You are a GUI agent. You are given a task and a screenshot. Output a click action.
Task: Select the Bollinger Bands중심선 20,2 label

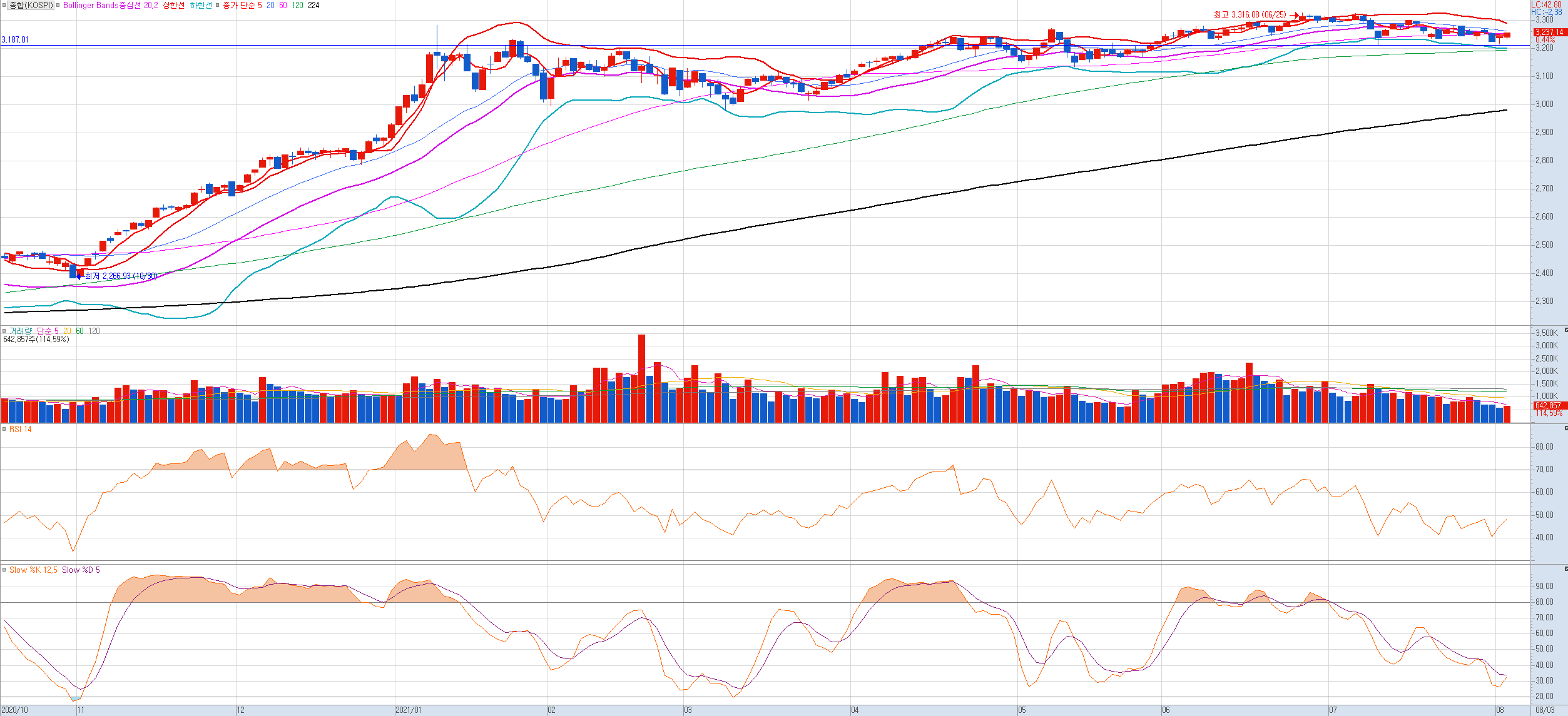click(x=110, y=5)
